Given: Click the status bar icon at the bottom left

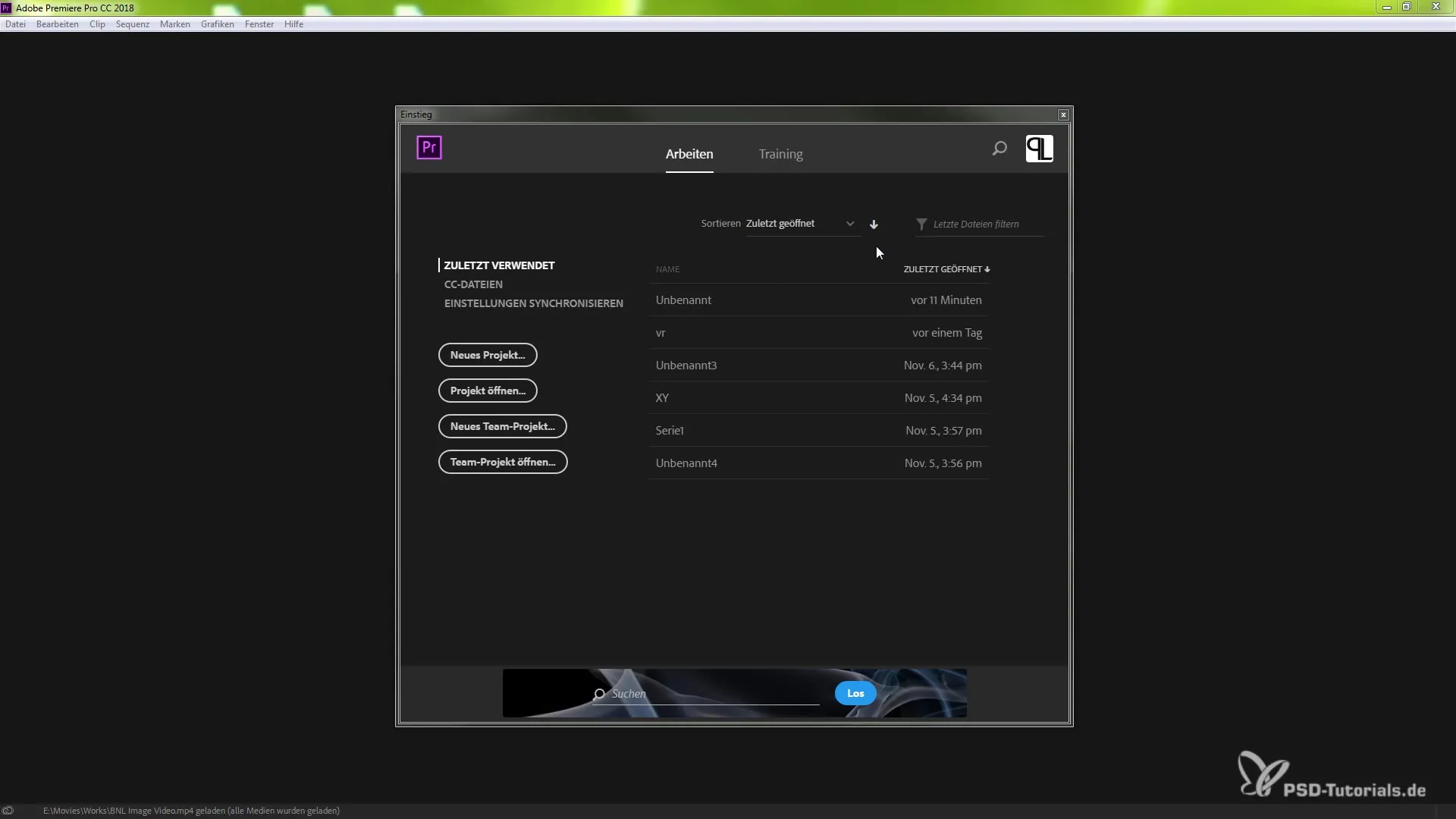Looking at the screenshot, I should 8,811.
